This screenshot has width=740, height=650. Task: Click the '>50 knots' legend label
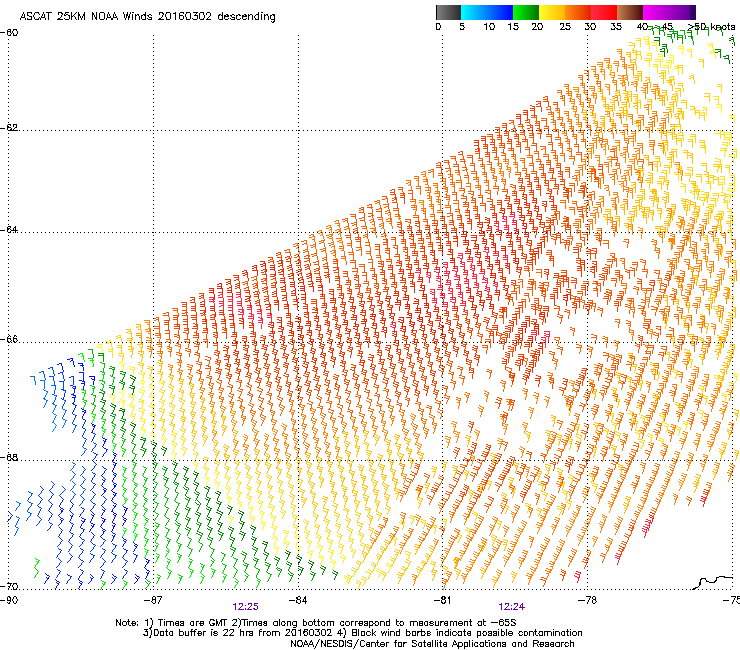pos(712,27)
